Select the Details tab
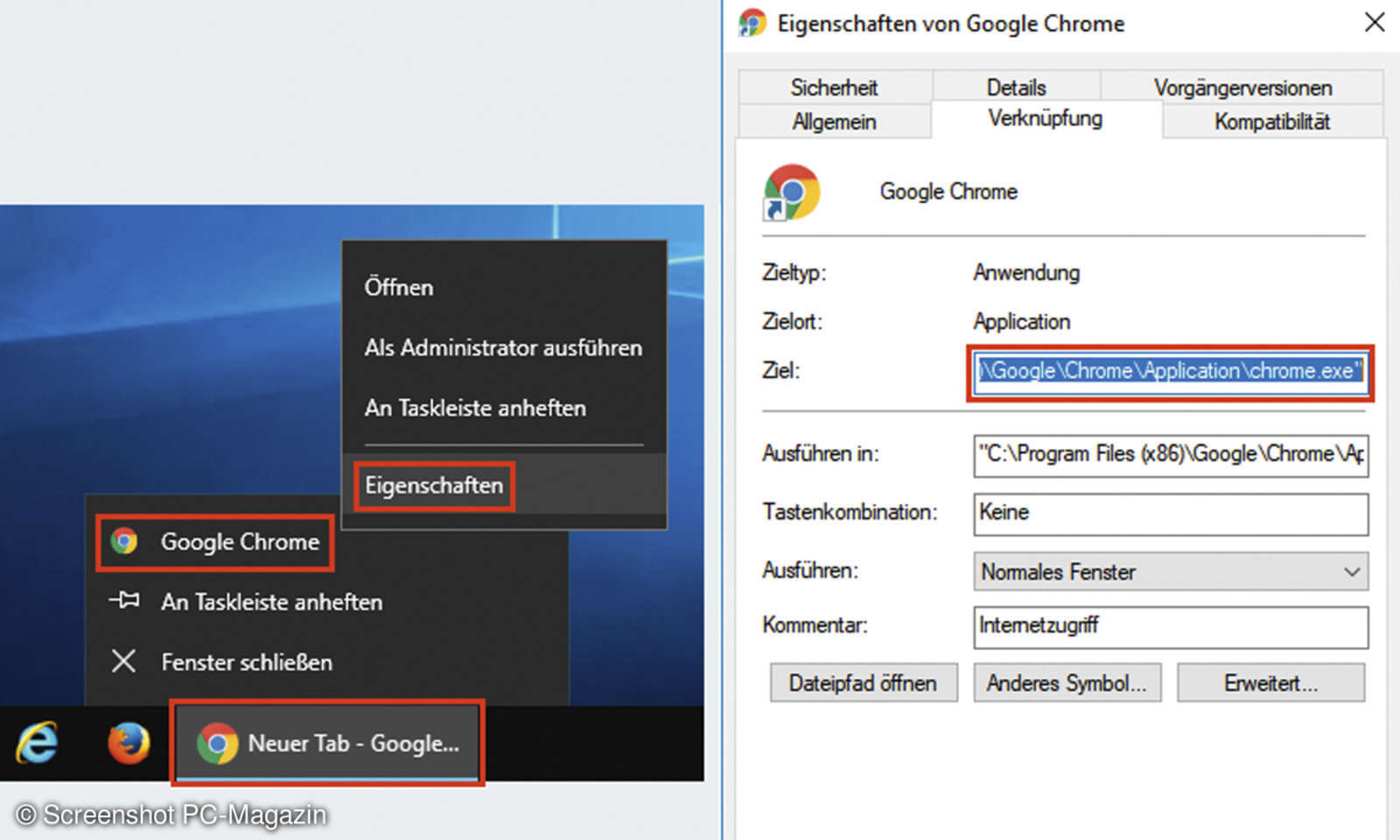The width and height of the screenshot is (1400, 840). click(x=1016, y=87)
